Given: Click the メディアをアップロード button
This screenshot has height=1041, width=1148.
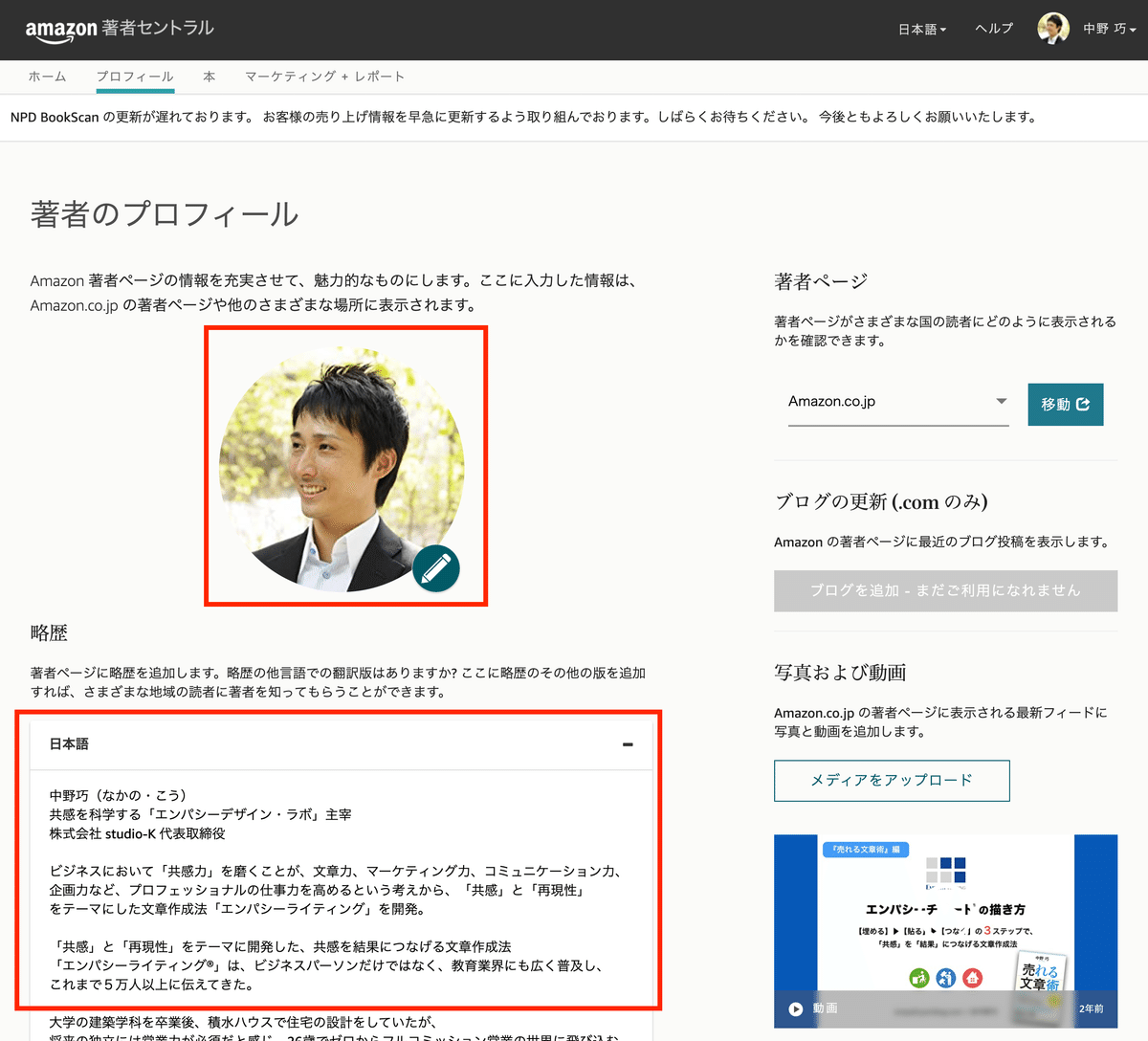Looking at the screenshot, I should [892, 781].
